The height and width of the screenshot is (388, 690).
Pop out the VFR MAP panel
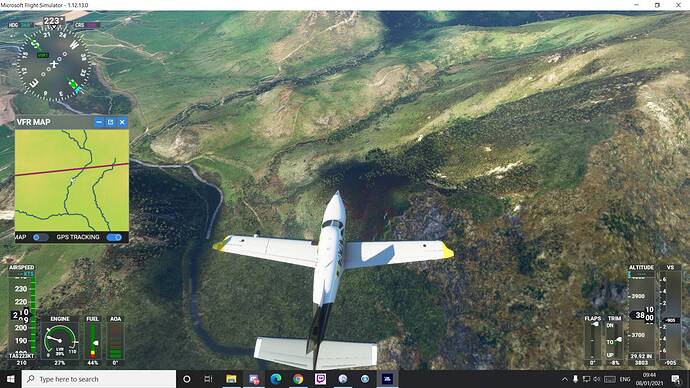(x=110, y=122)
